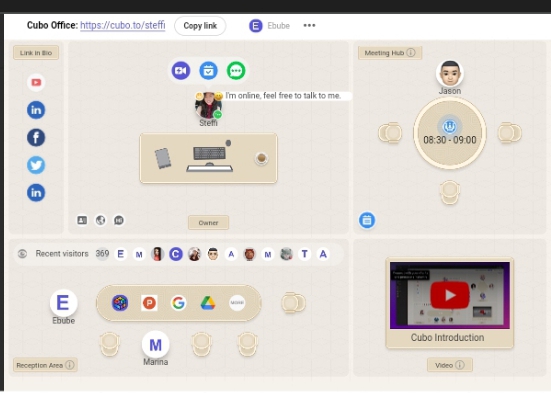The height and width of the screenshot is (398, 551).
Task: Click the More button on reception table
Action: coord(237,303)
